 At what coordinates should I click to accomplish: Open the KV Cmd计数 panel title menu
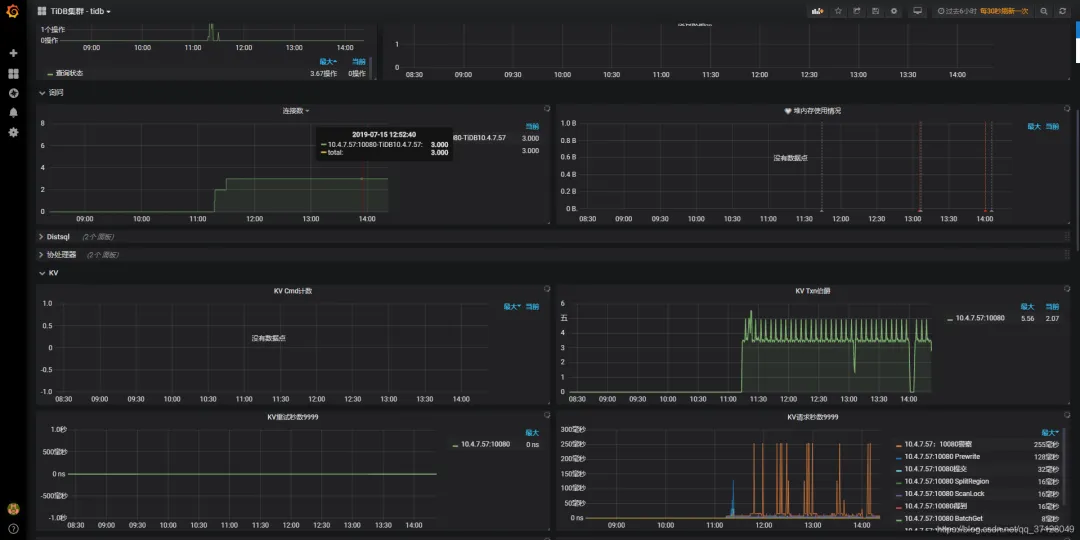(293, 291)
